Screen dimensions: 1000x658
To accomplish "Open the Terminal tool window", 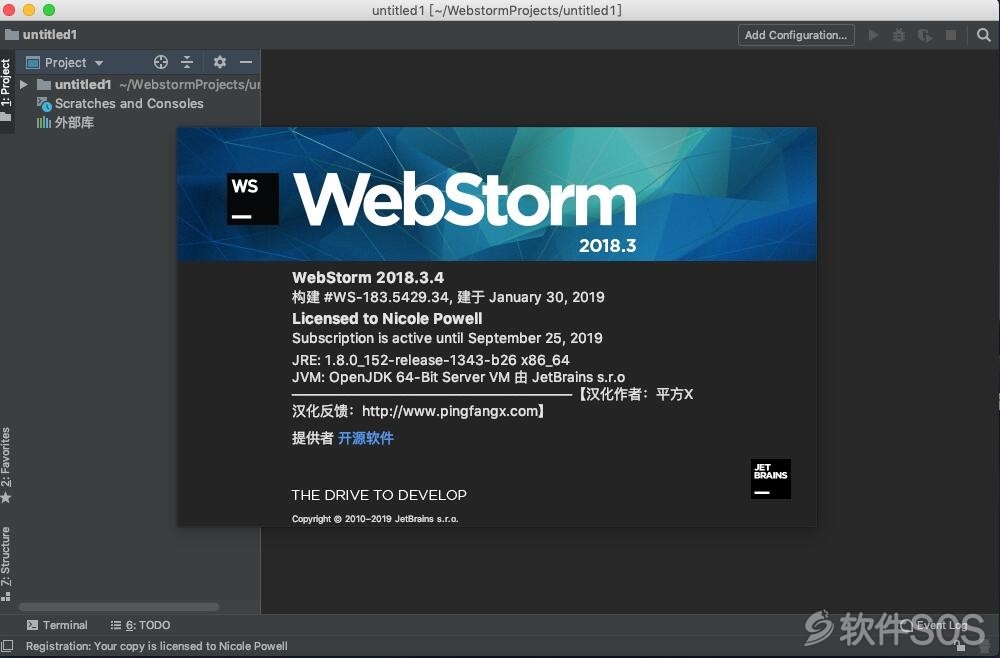I will [x=57, y=625].
